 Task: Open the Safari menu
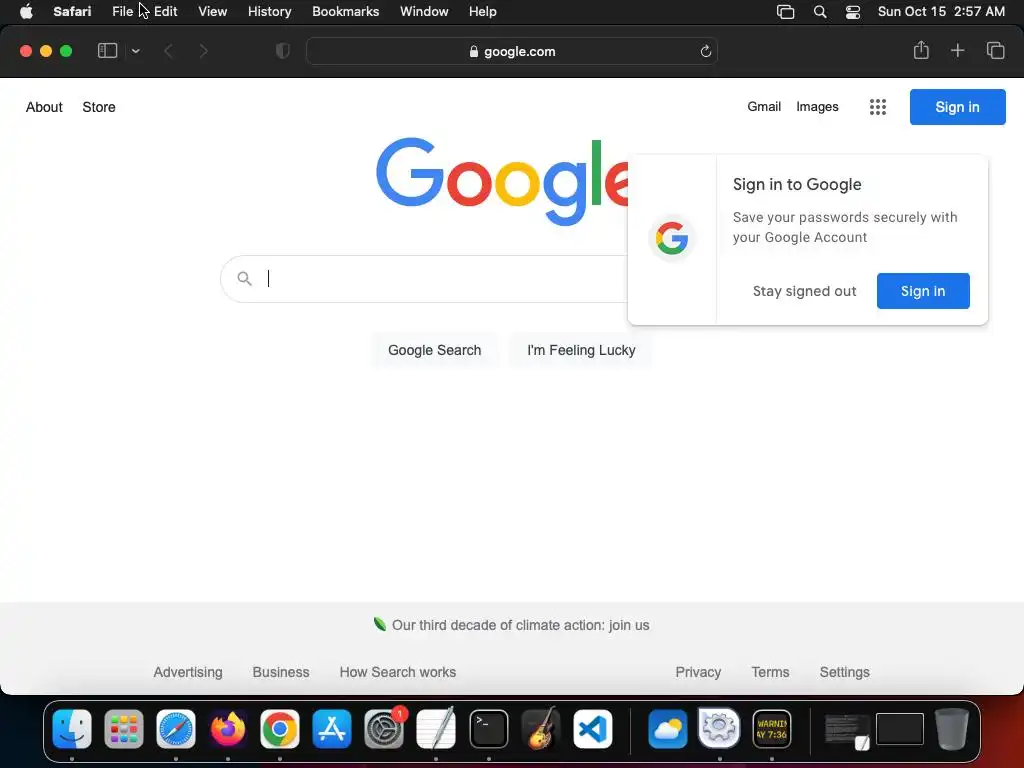pyautogui.click(x=72, y=12)
